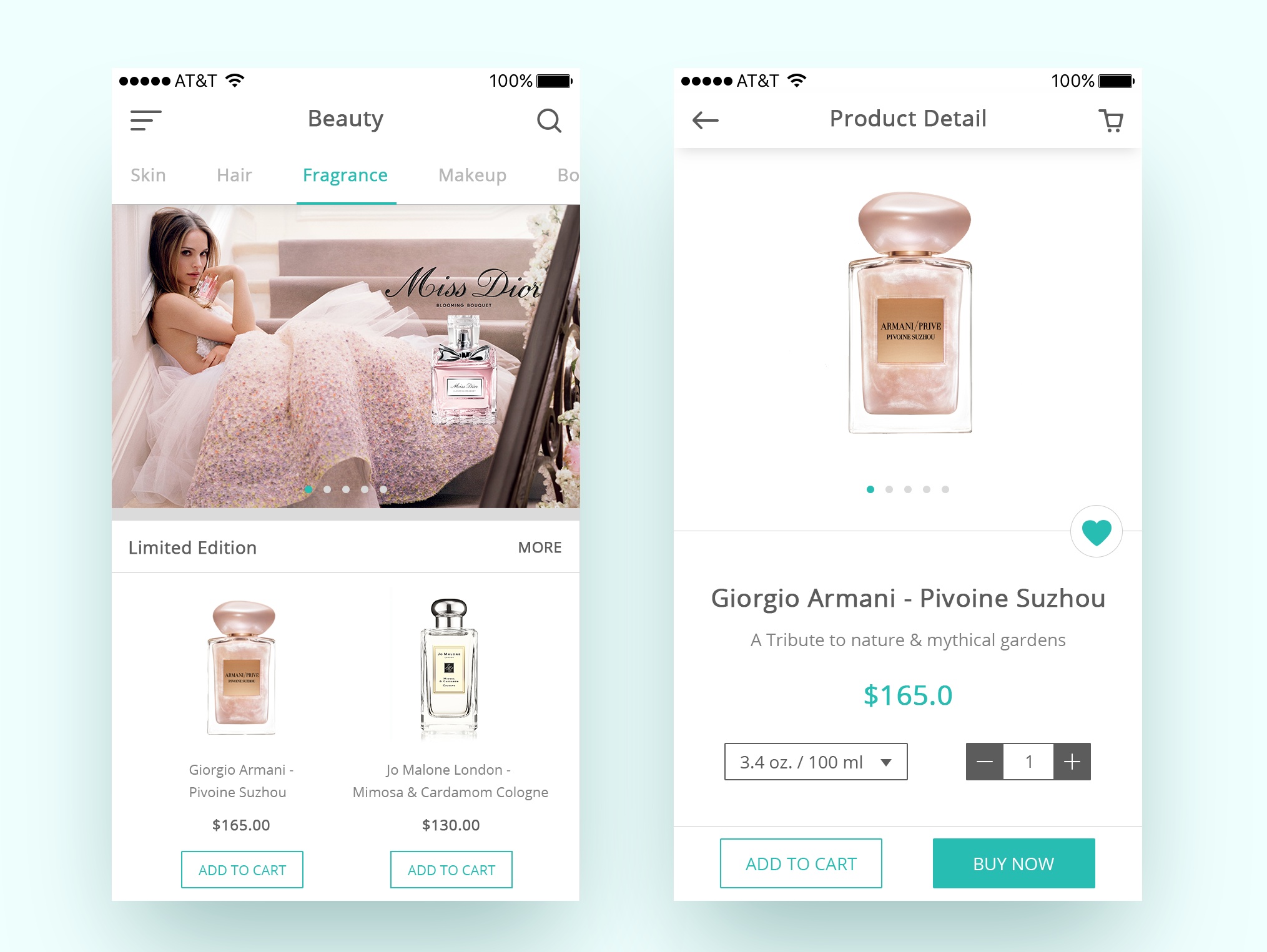The height and width of the screenshot is (952, 1267).
Task: Add Jo Malone Mimosa & Cardamom to cart
Action: pyautogui.click(x=451, y=870)
